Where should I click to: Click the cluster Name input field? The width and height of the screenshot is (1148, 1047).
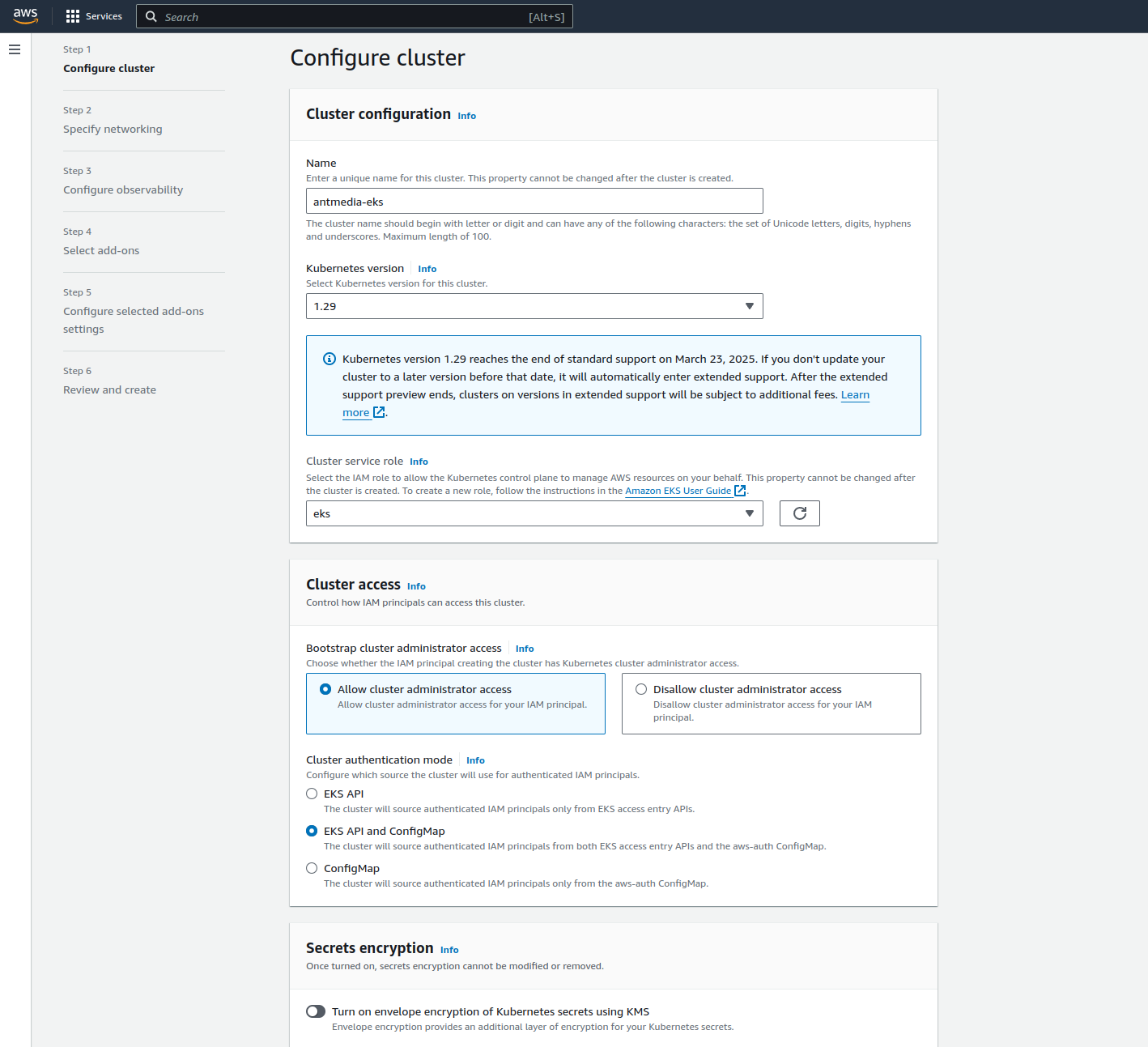tap(534, 201)
